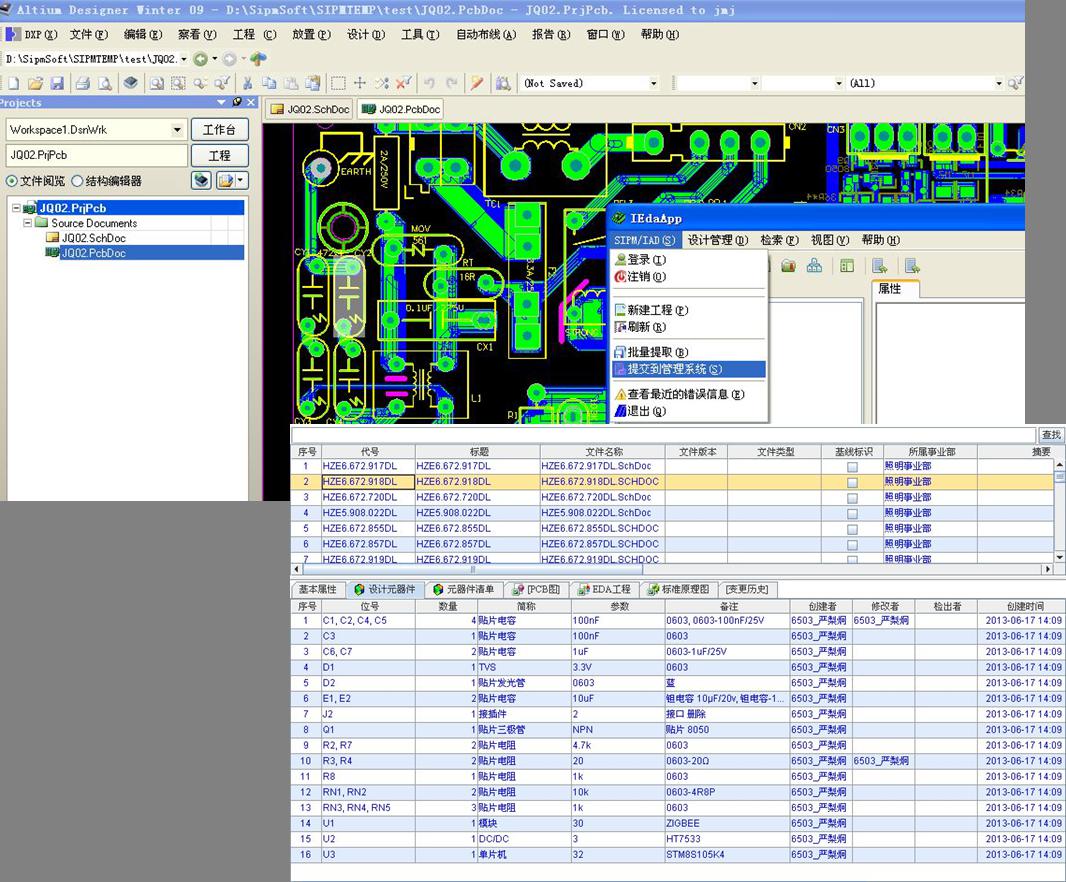Select the 结构编辑器 radio button

tap(77, 181)
